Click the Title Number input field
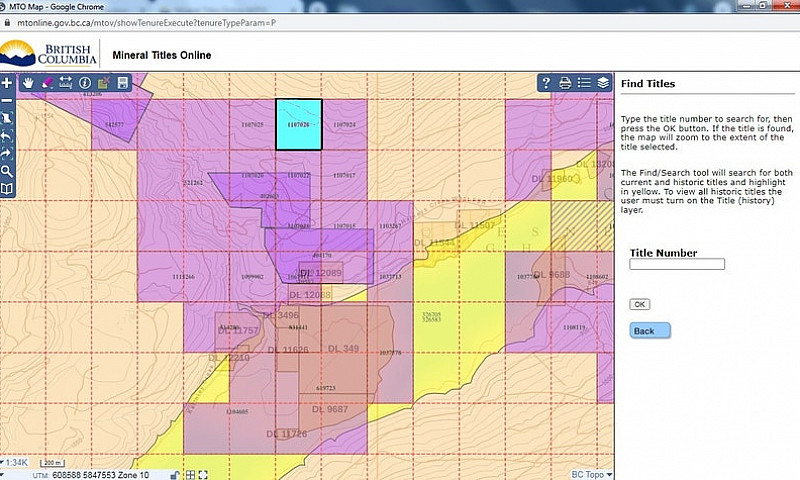 coord(677,264)
